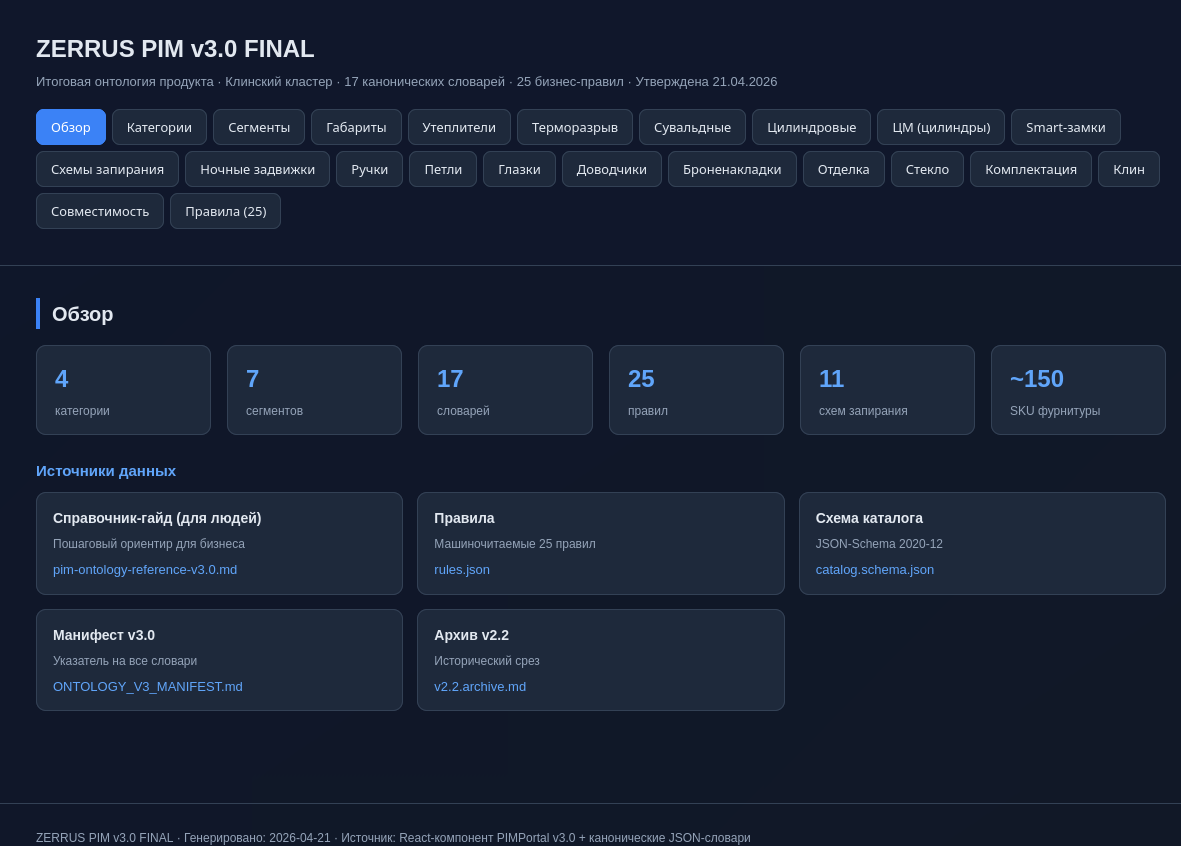Open ONTOLOGY_V3_MANIFEST.md link

tap(148, 687)
